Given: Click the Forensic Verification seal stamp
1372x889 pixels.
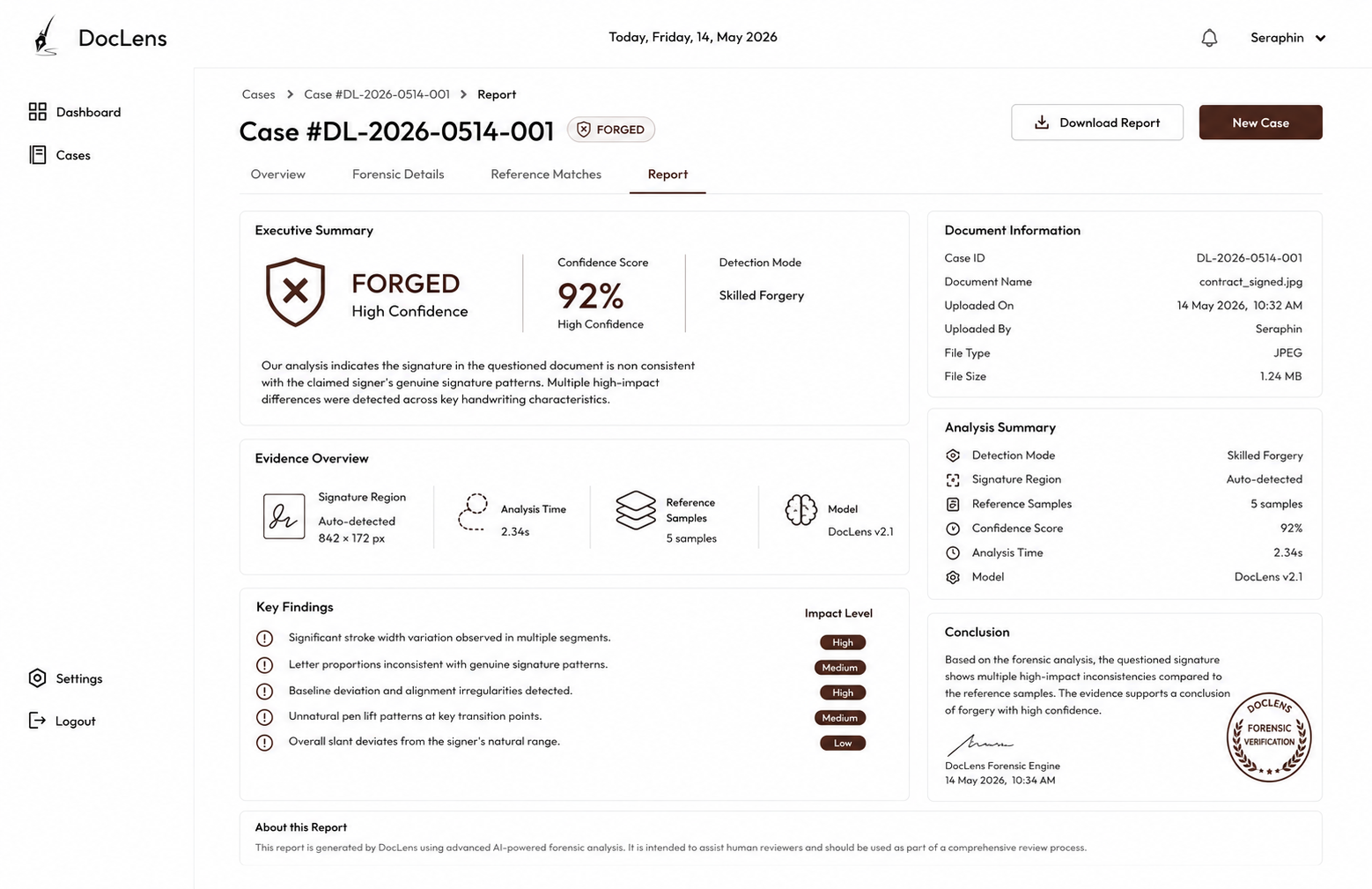Looking at the screenshot, I should coord(1269,737).
